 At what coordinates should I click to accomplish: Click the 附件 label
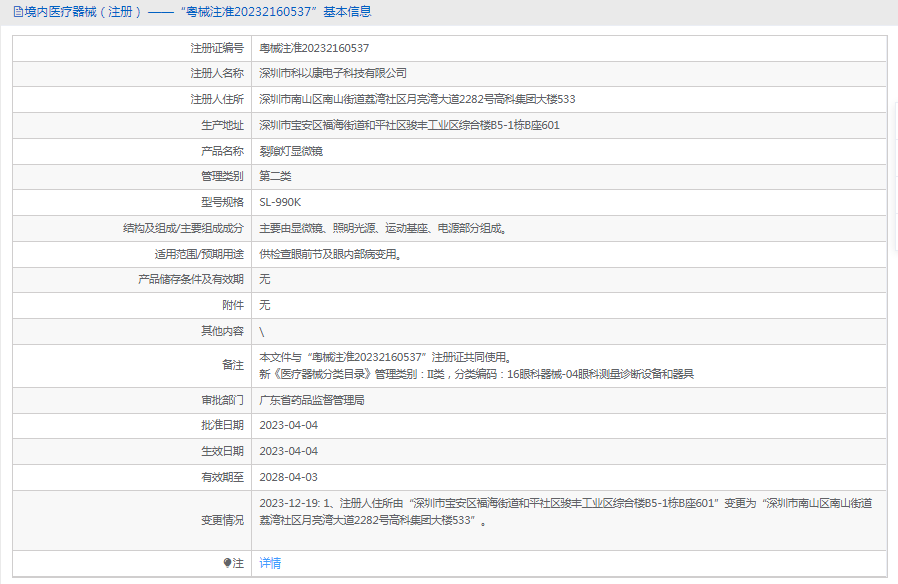point(233,305)
